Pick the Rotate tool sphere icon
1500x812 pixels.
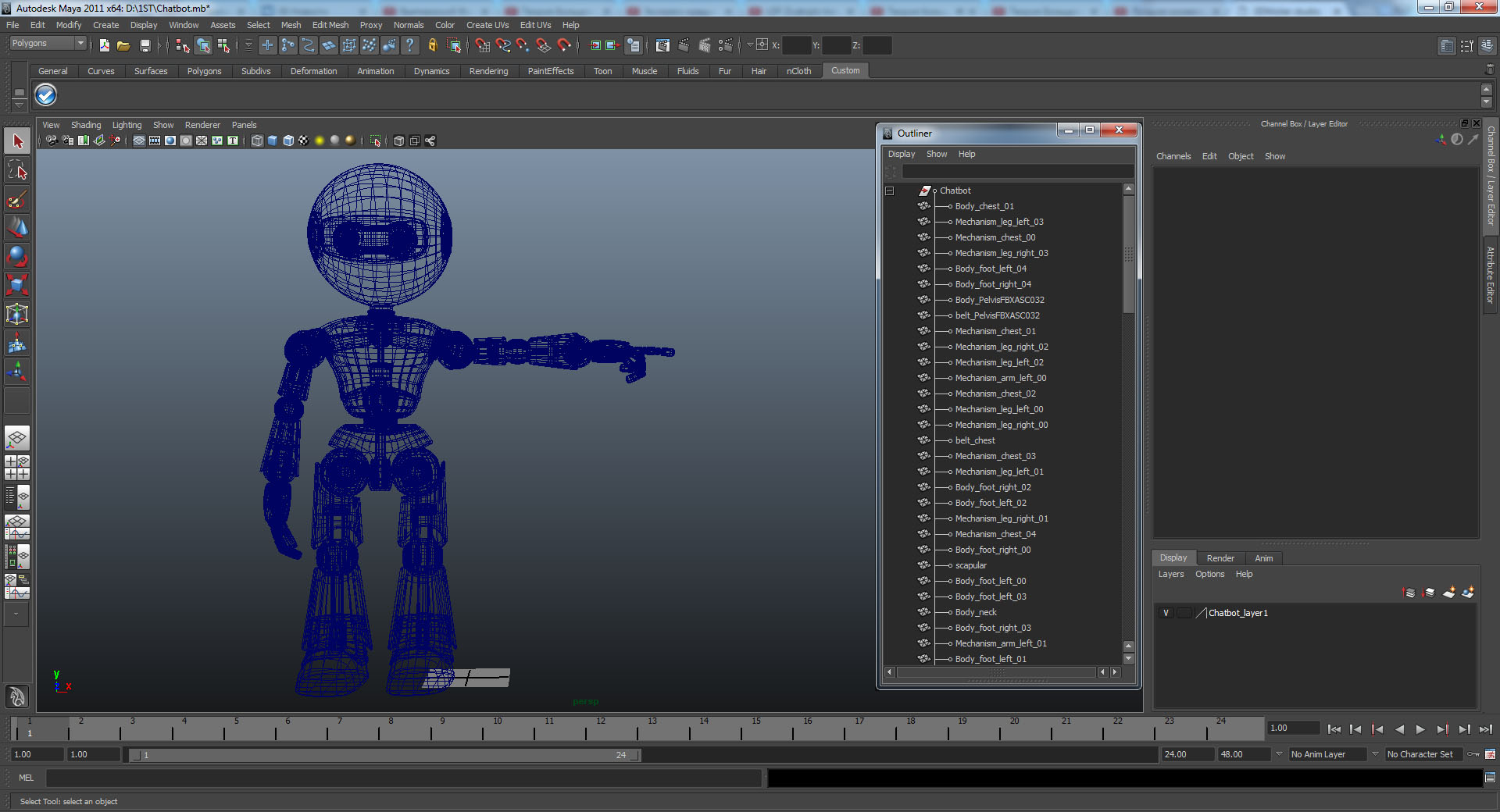click(x=17, y=256)
